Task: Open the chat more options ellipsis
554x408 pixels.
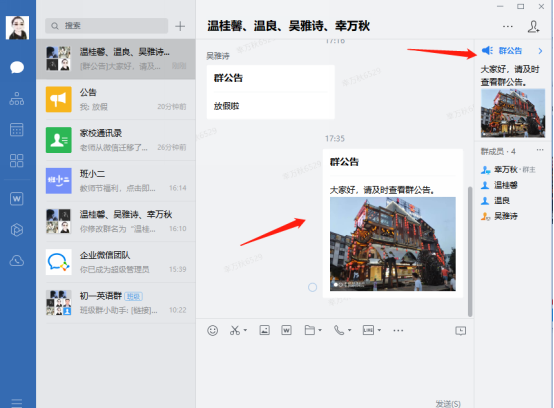Action: [x=508, y=26]
